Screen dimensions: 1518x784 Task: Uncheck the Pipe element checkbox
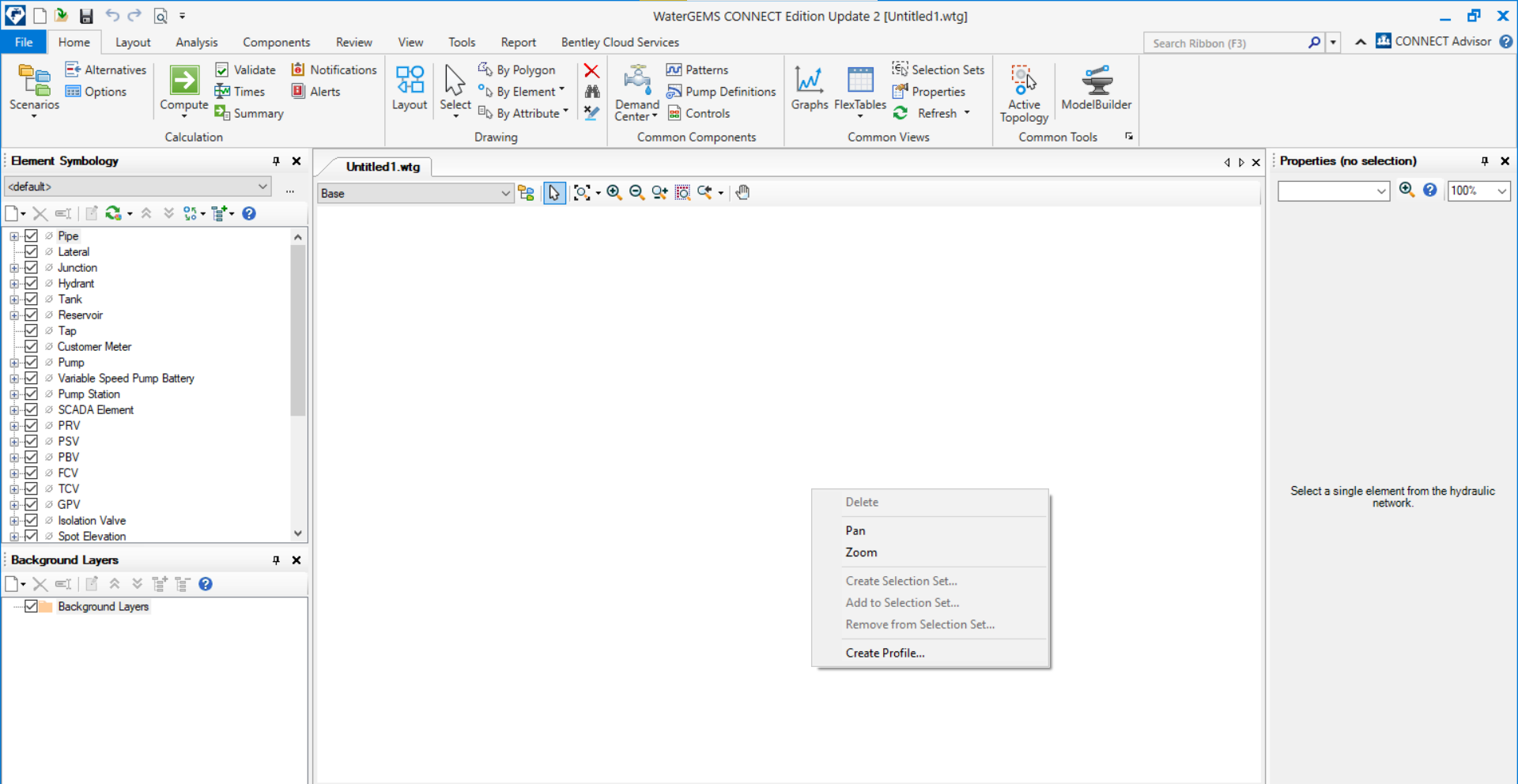(x=32, y=236)
